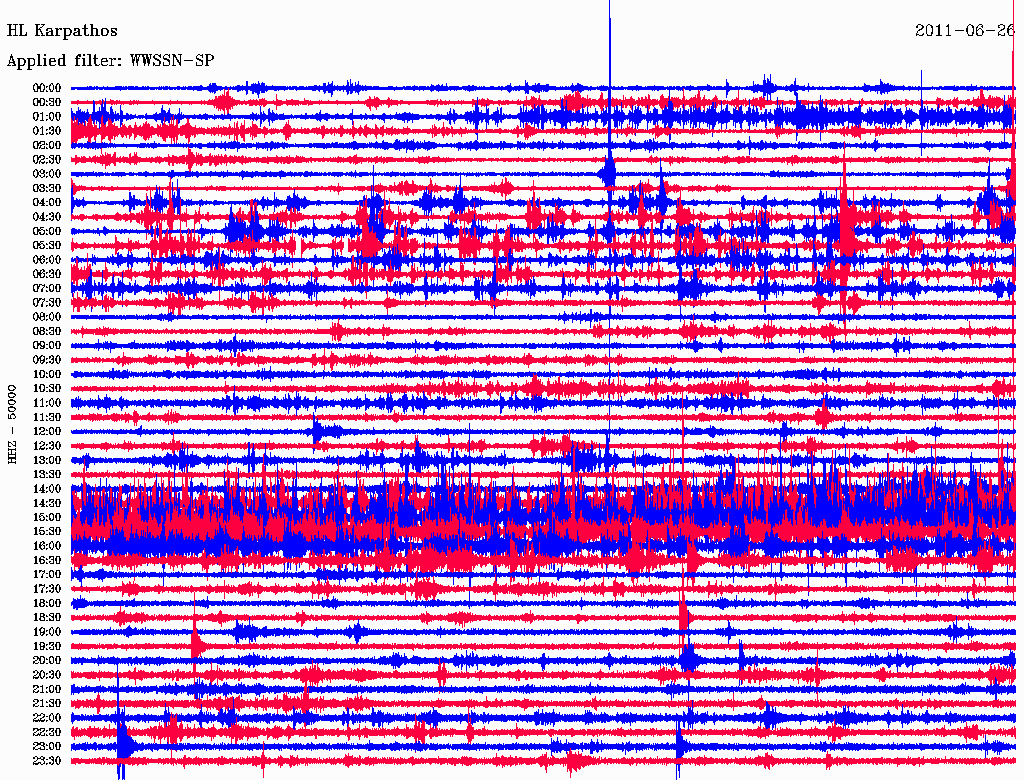Select the 19:00 time label
The image size is (1024, 780).
[47, 632]
